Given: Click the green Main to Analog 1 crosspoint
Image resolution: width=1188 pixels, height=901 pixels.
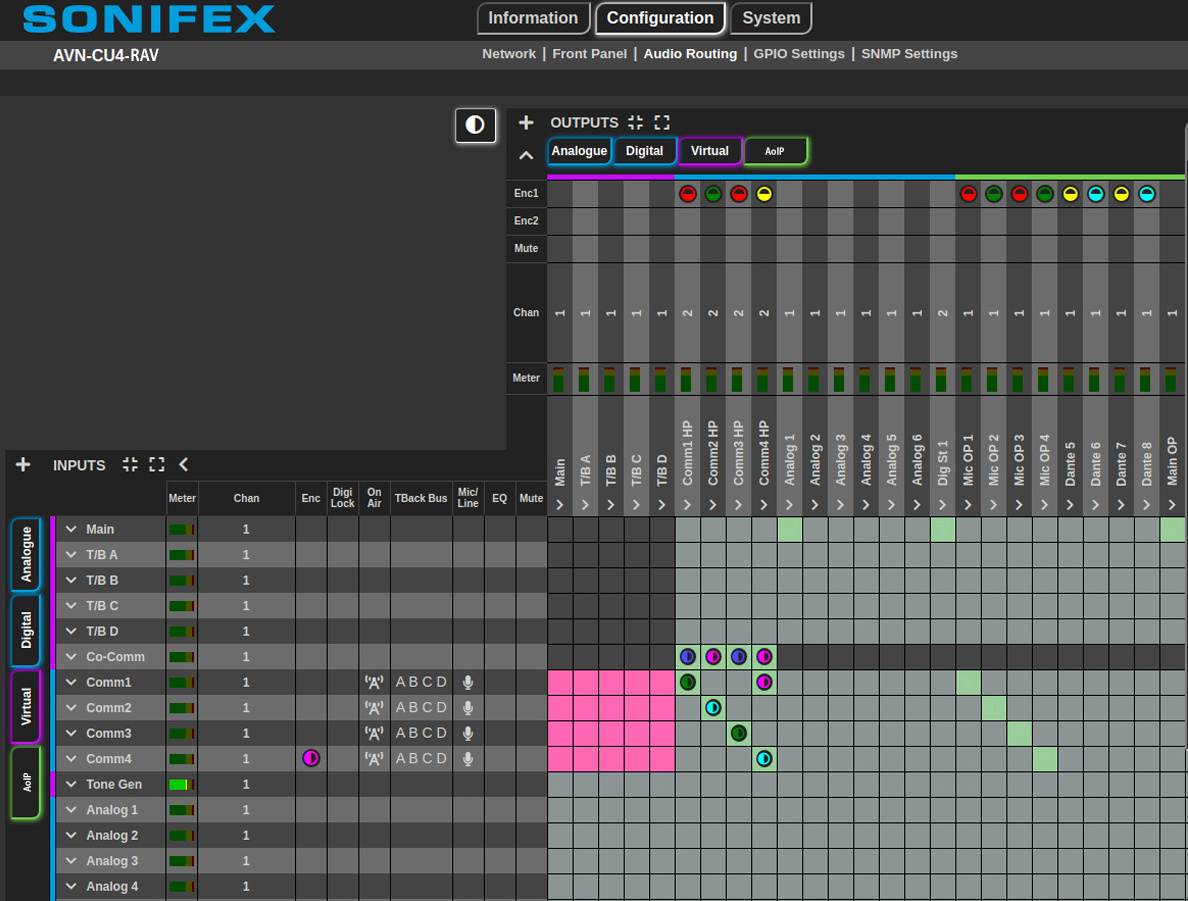Looking at the screenshot, I should click(x=790, y=529).
